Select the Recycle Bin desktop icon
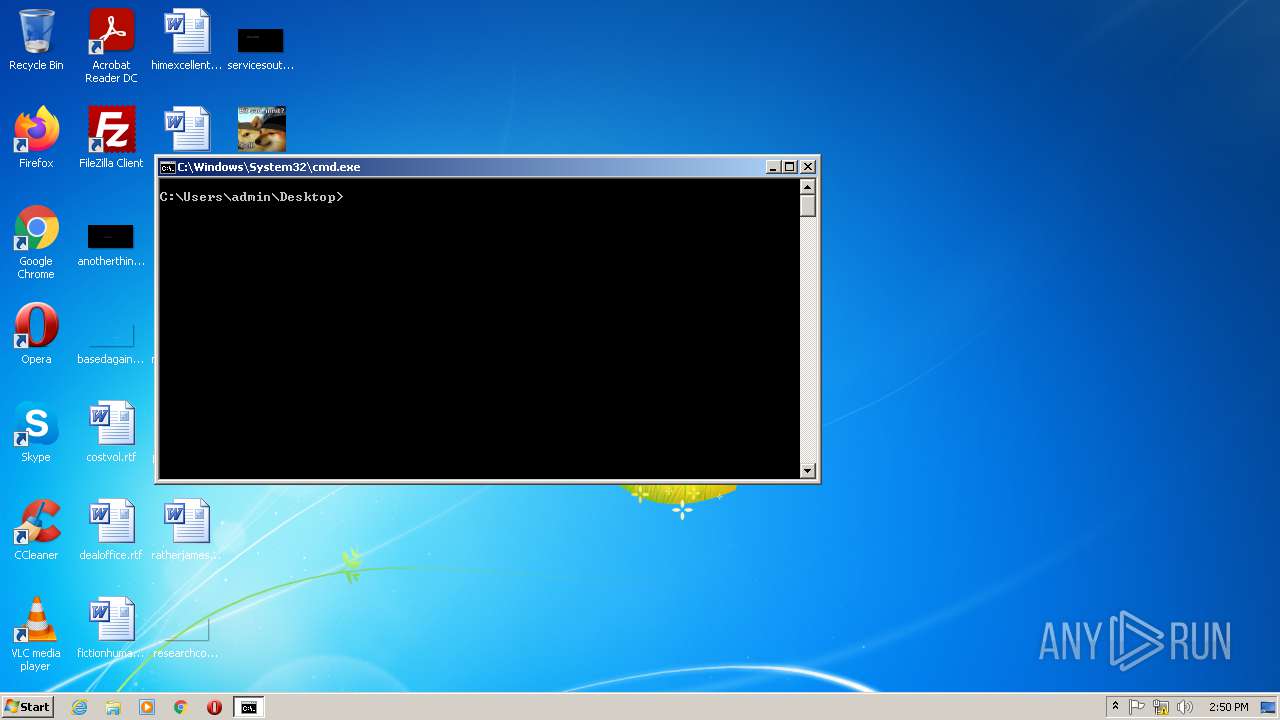Image resolution: width=1280 pixels, height=720 pixels. pos(36,40)
